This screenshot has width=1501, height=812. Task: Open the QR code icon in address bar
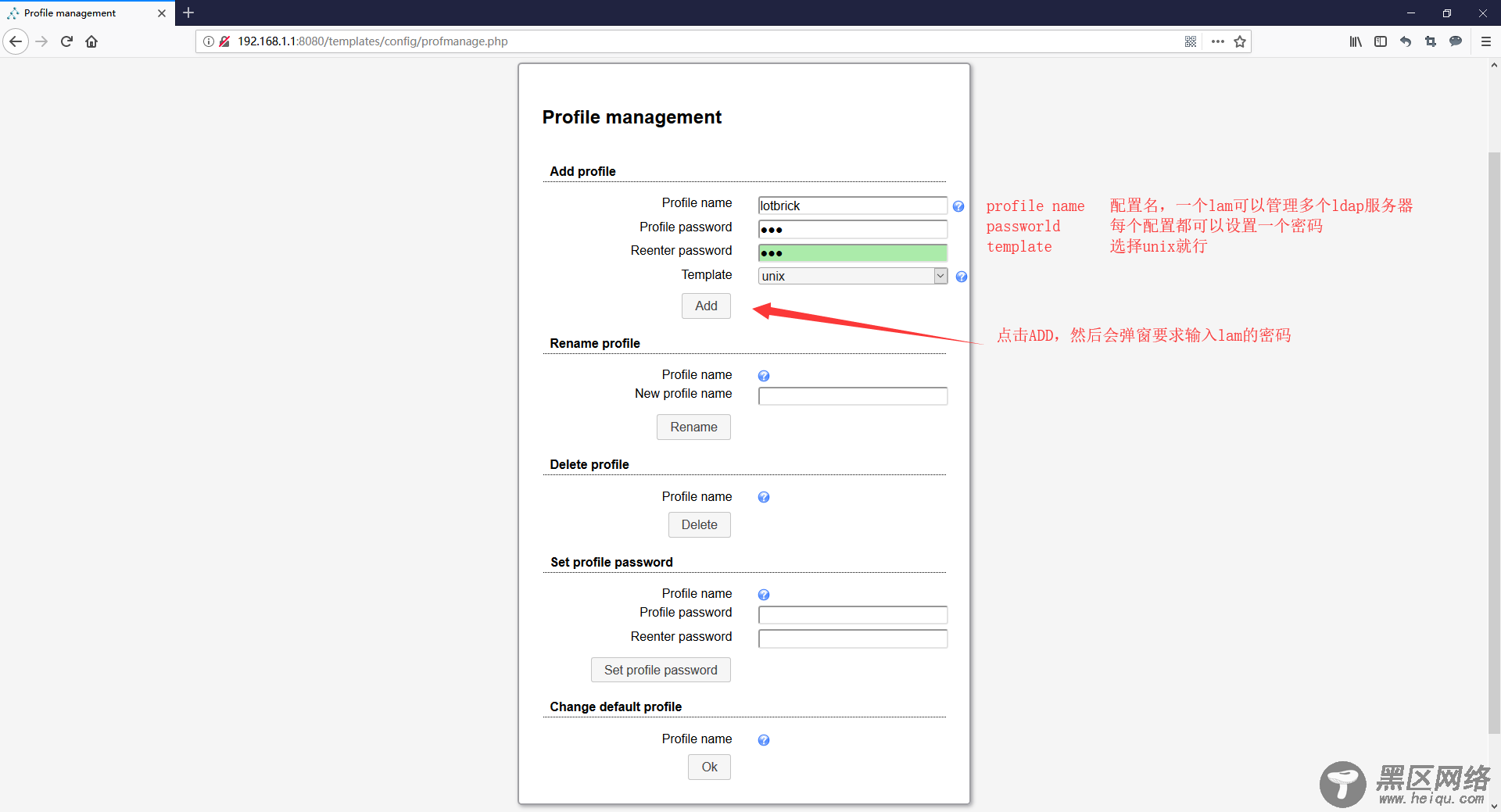pyautogui.click(x=1191, y=41)
